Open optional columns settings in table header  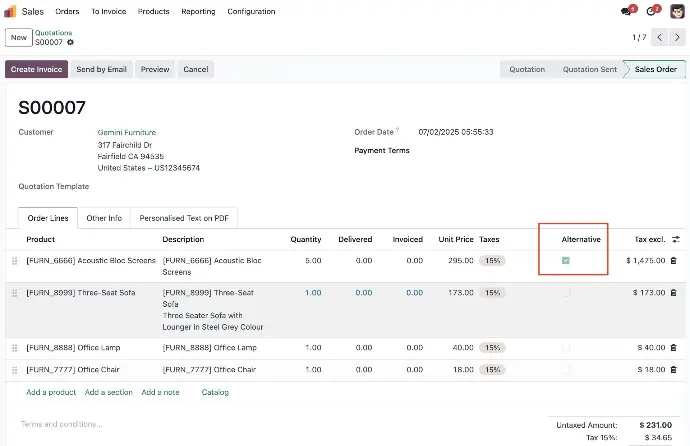676,240
